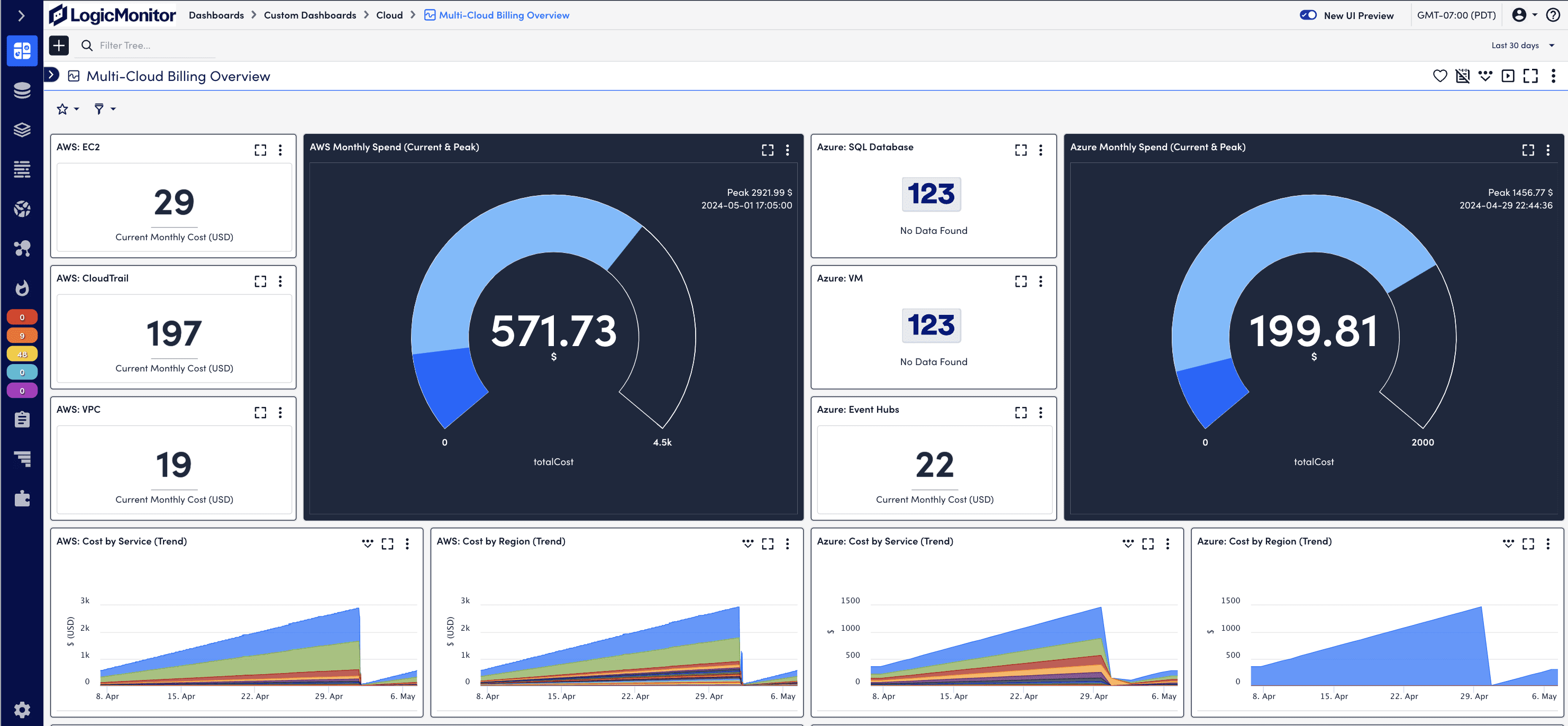
Task: Open Azure: Event Hubs widget options menu
Action: point(1040,412)
